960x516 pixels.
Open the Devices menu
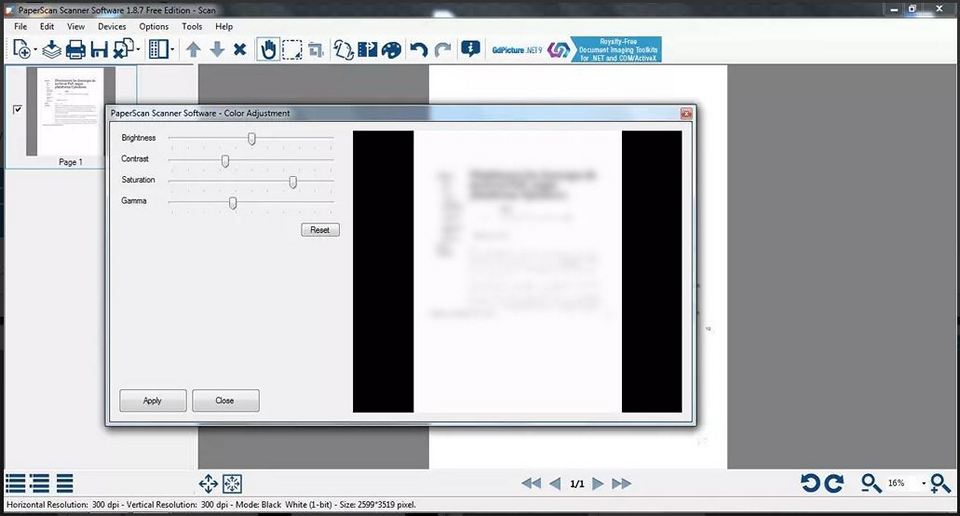coord(112,26)
